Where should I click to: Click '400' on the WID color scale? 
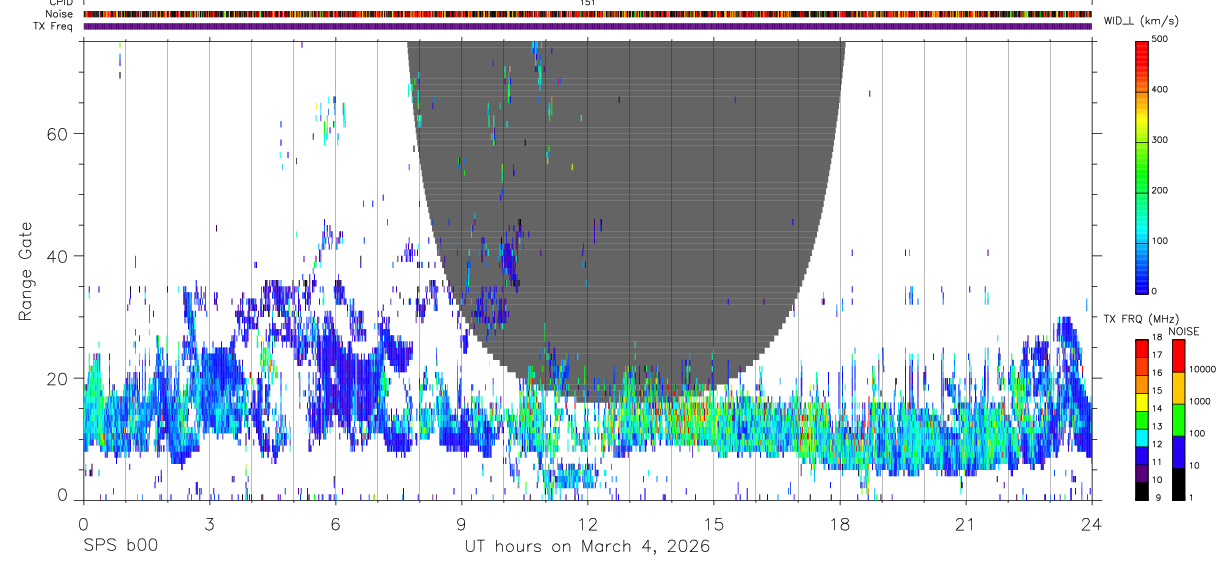1160,89
